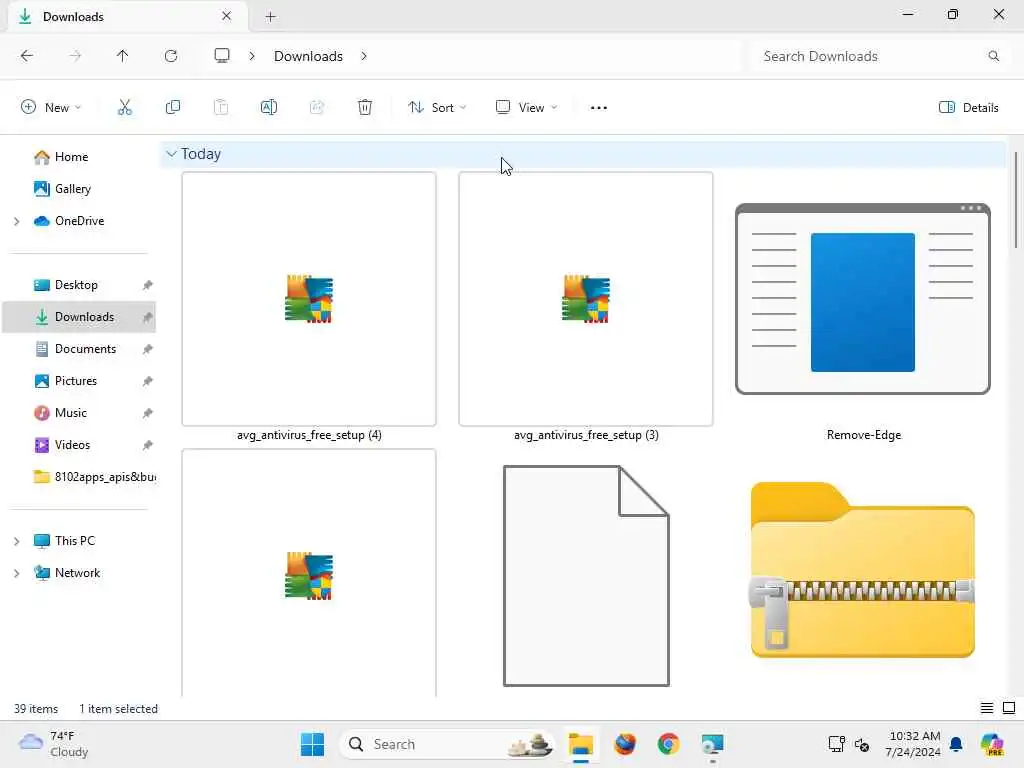
Task: Open the Sort dropdown menu
Action: (437, 108)
